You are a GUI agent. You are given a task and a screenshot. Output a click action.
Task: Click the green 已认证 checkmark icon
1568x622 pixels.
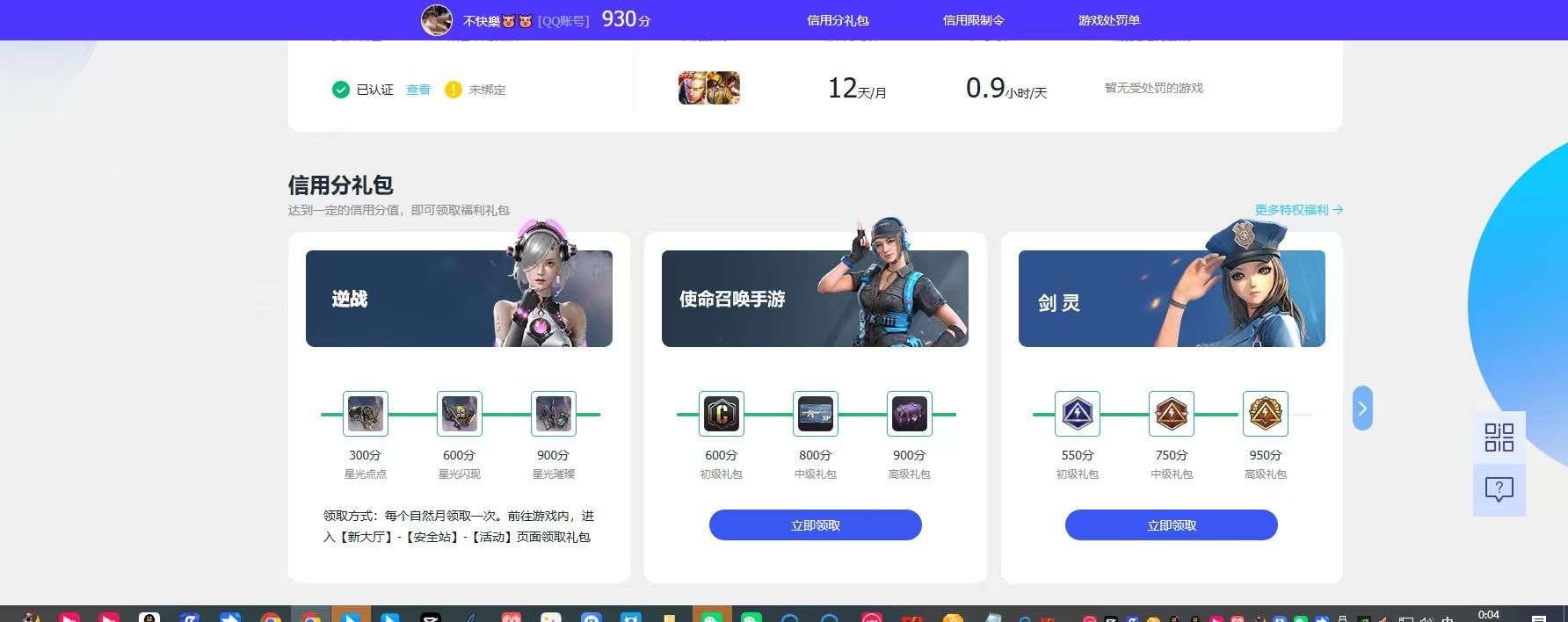coord(341,90)
